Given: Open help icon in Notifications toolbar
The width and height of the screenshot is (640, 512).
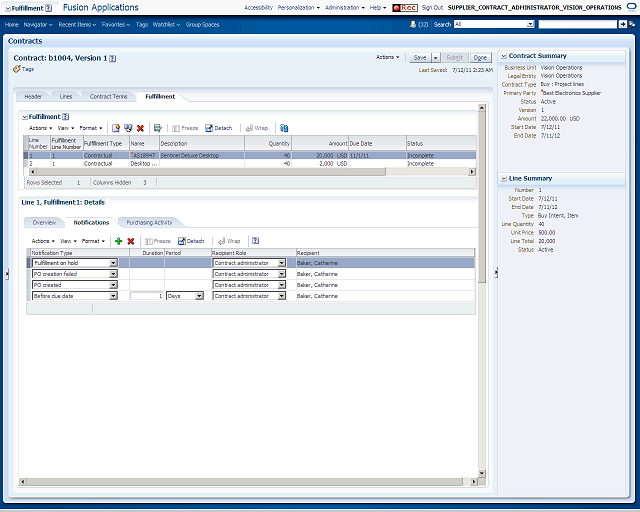Looking at the screenshot, I should point(256,241).
